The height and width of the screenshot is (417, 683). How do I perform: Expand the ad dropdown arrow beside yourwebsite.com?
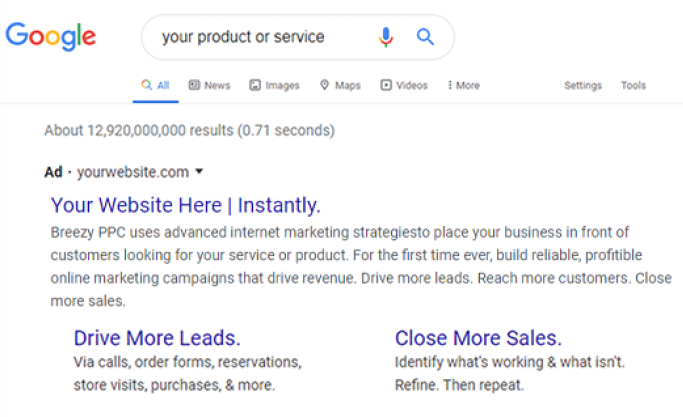200,172
